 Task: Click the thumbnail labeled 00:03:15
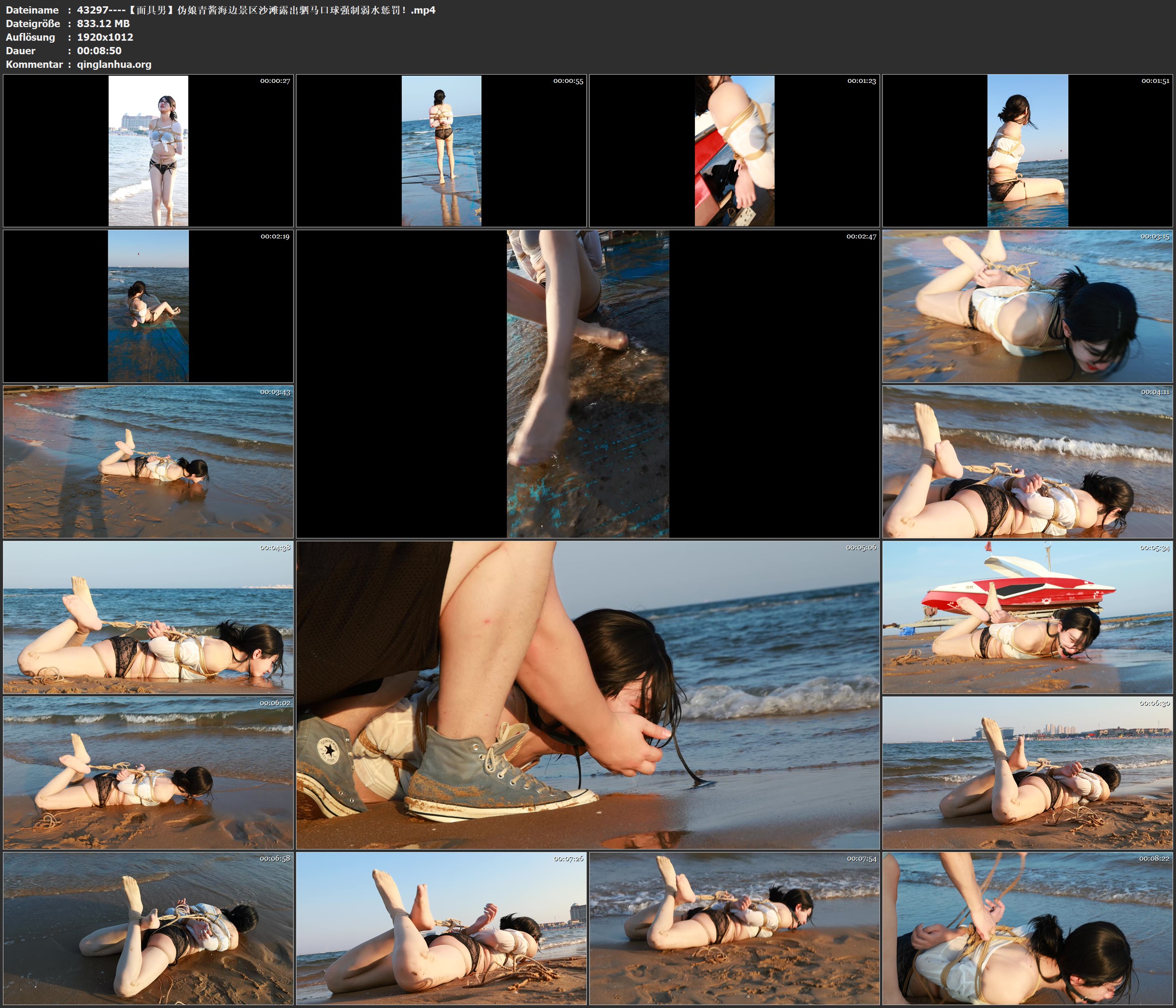[1027, 306]
